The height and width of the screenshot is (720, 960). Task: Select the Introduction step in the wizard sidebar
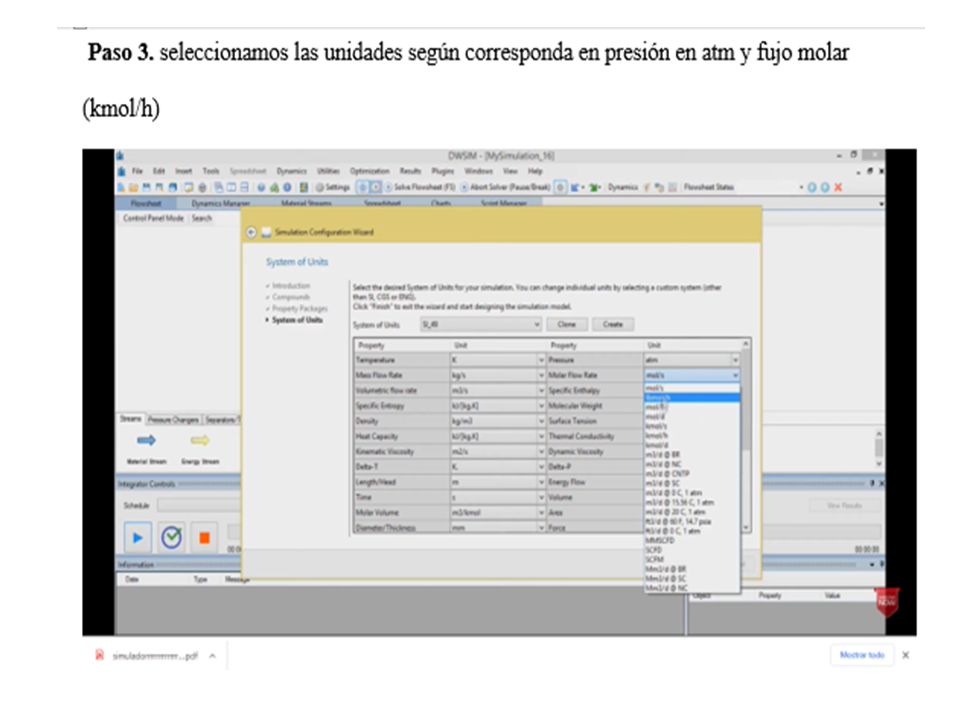(x=291, y=286)
